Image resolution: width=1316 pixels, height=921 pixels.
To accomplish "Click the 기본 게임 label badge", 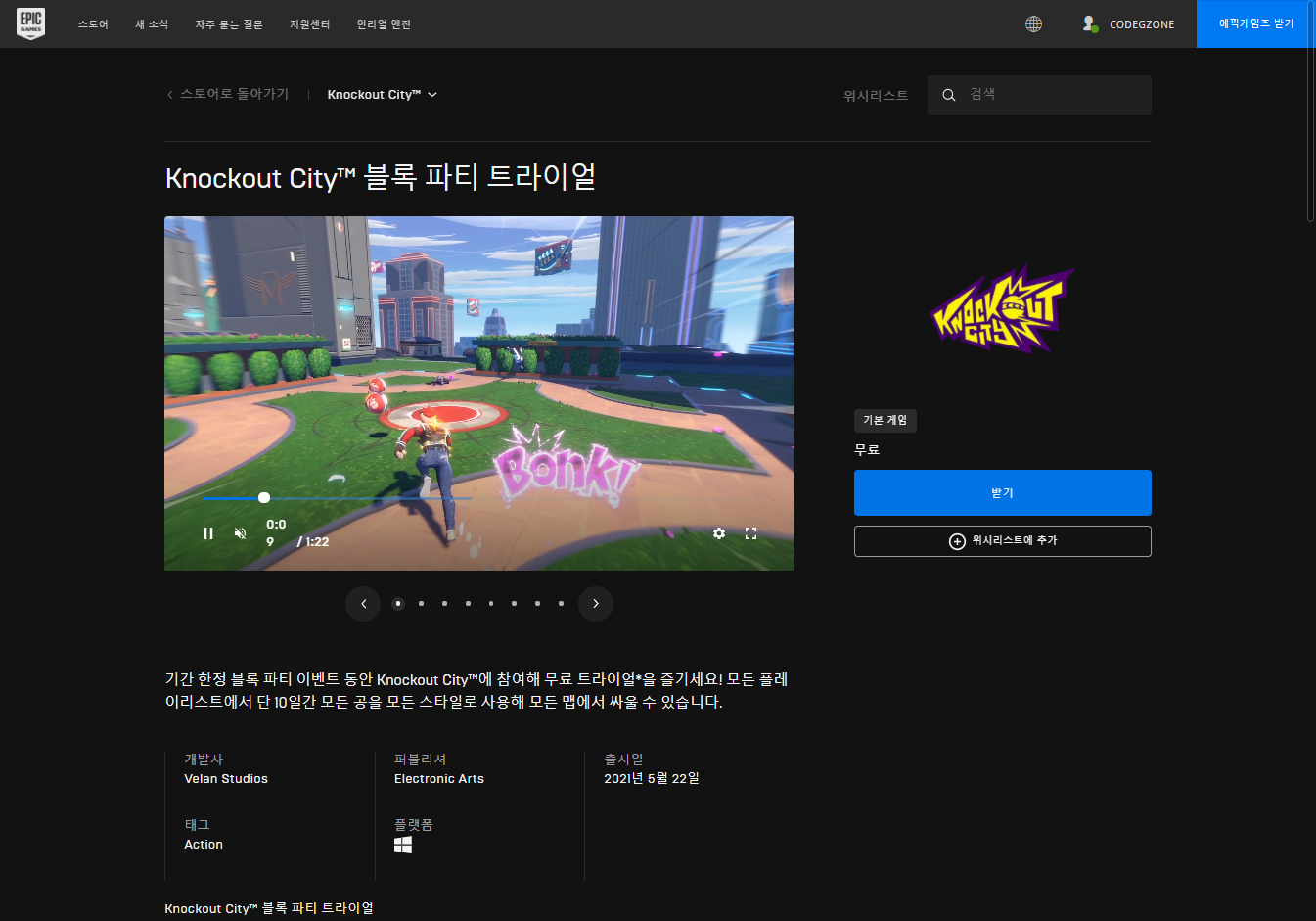I will [885, 420].
